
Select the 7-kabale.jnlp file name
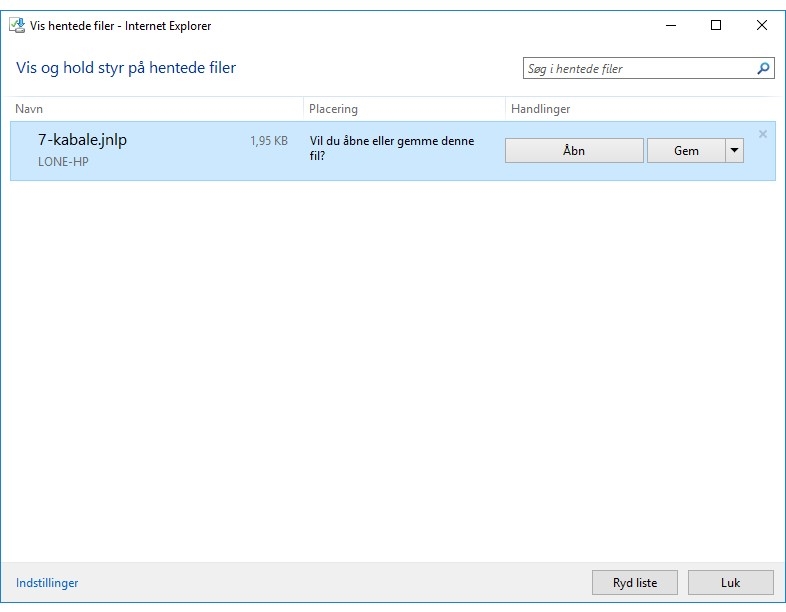[x=82, y=140]
